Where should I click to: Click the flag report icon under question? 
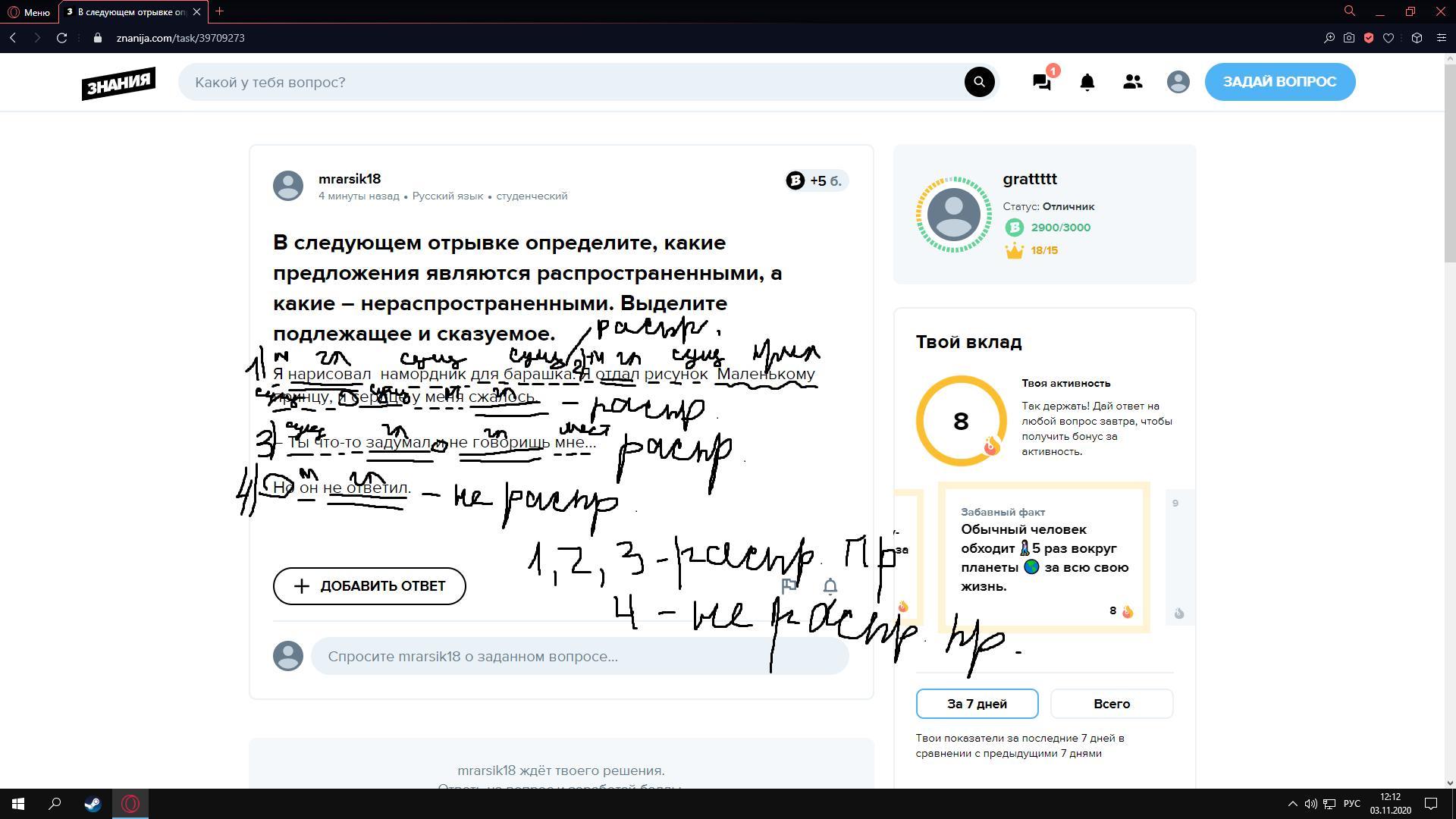789,585
